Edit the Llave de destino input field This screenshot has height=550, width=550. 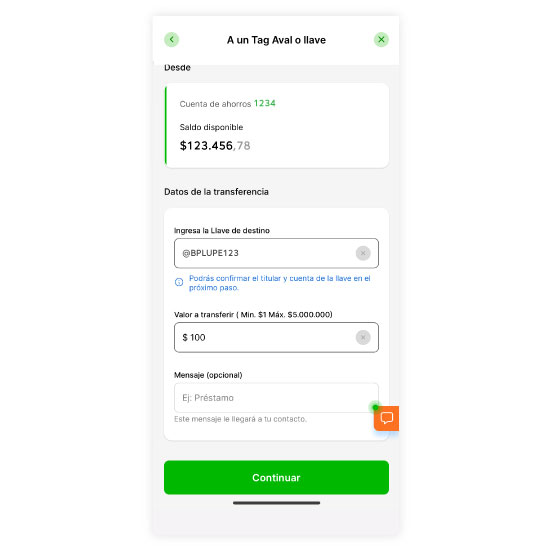(276, 253)
